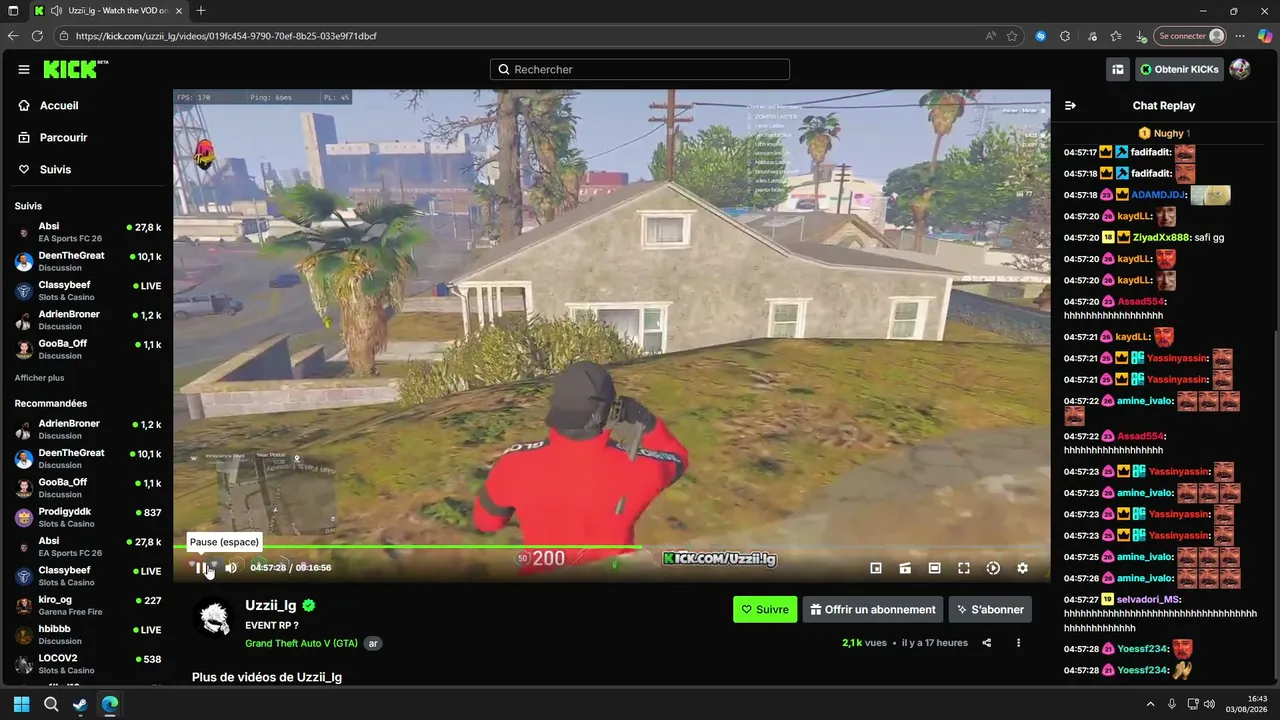The width and height of the screenshot is (1280, 720).
Task: Open the Copilot icon in browser toolbar
Action: [1265, 36]
